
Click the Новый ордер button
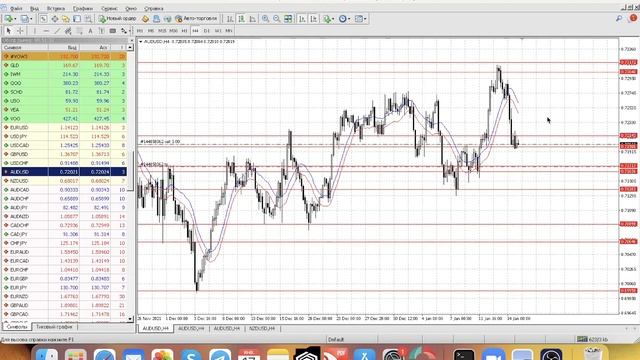tap(118, 19)
